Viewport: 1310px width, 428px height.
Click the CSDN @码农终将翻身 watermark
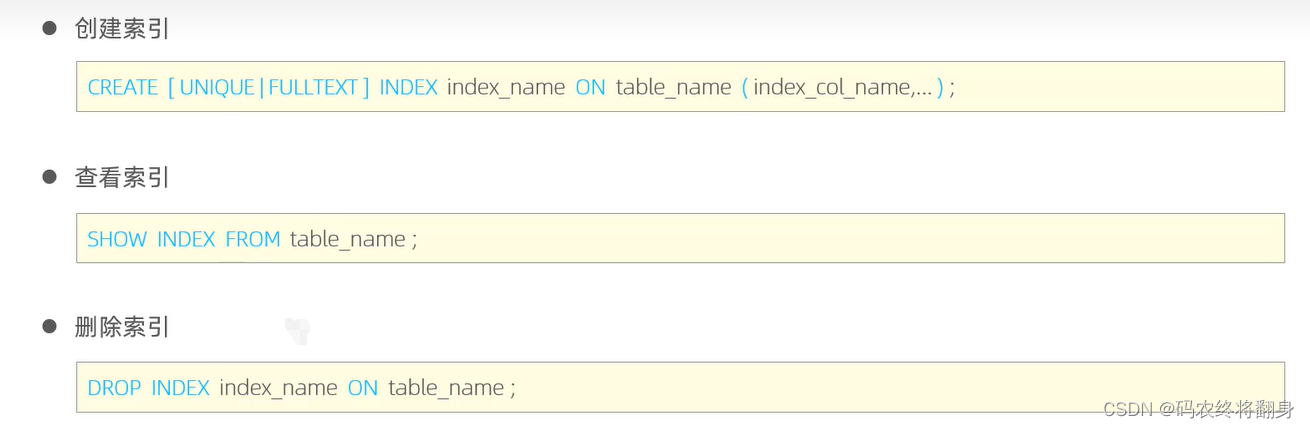coord(1199,409)
